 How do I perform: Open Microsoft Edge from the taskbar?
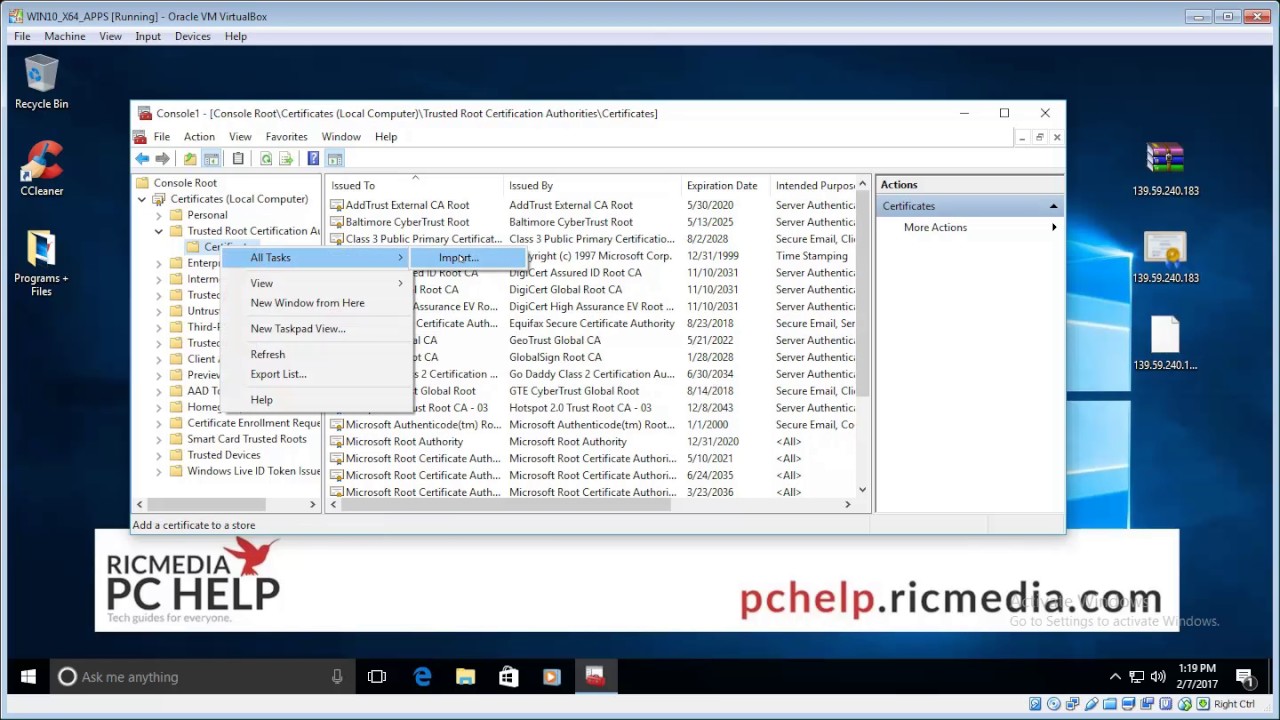(x=423, y=677)
